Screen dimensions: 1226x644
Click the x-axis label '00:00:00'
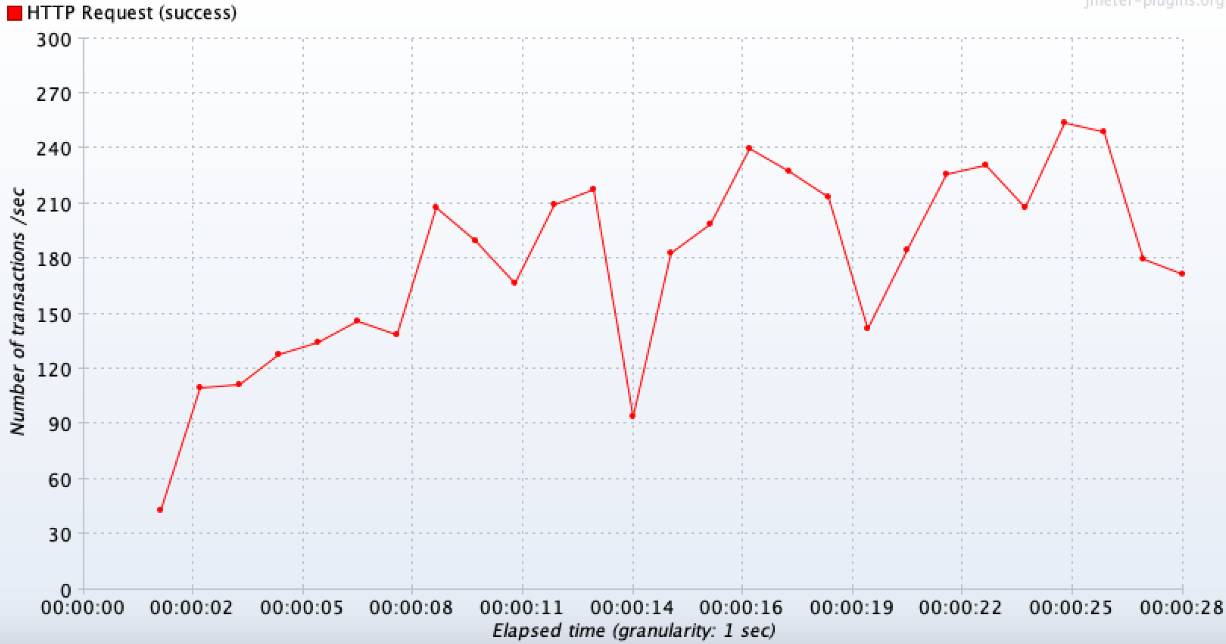click(83, 607)
